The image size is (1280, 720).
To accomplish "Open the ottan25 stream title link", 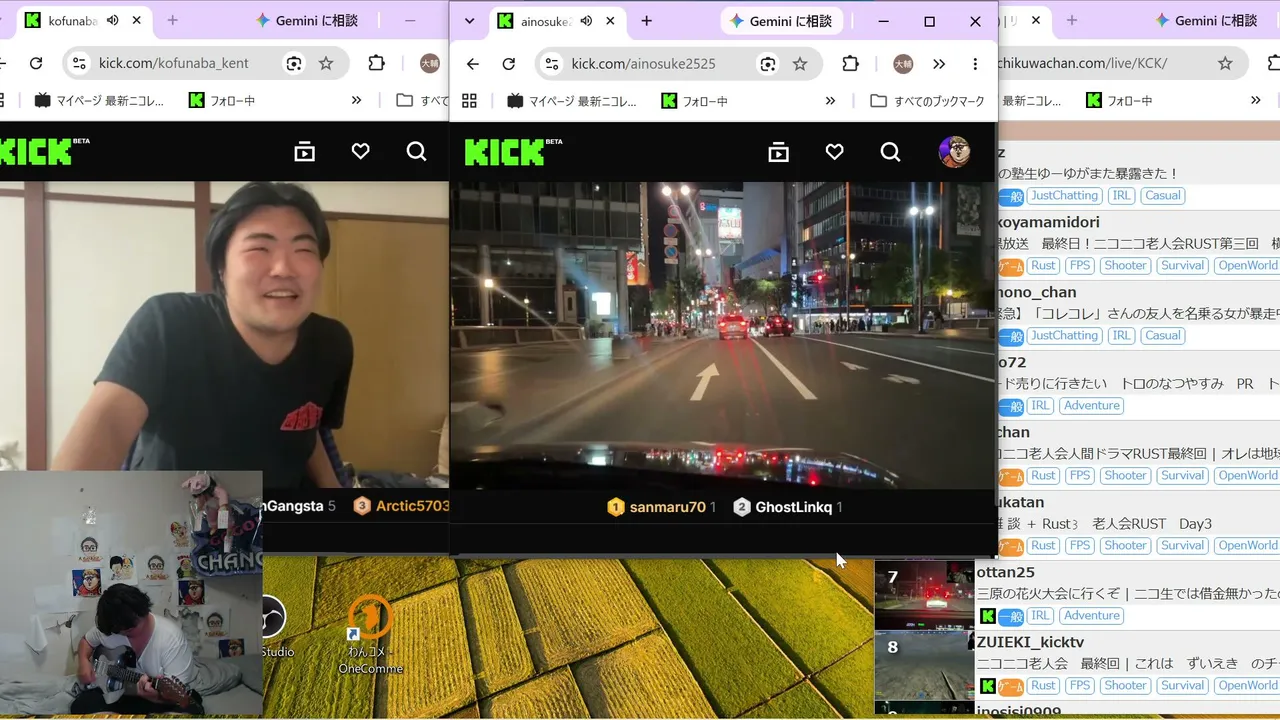I will click(1128, 594).
